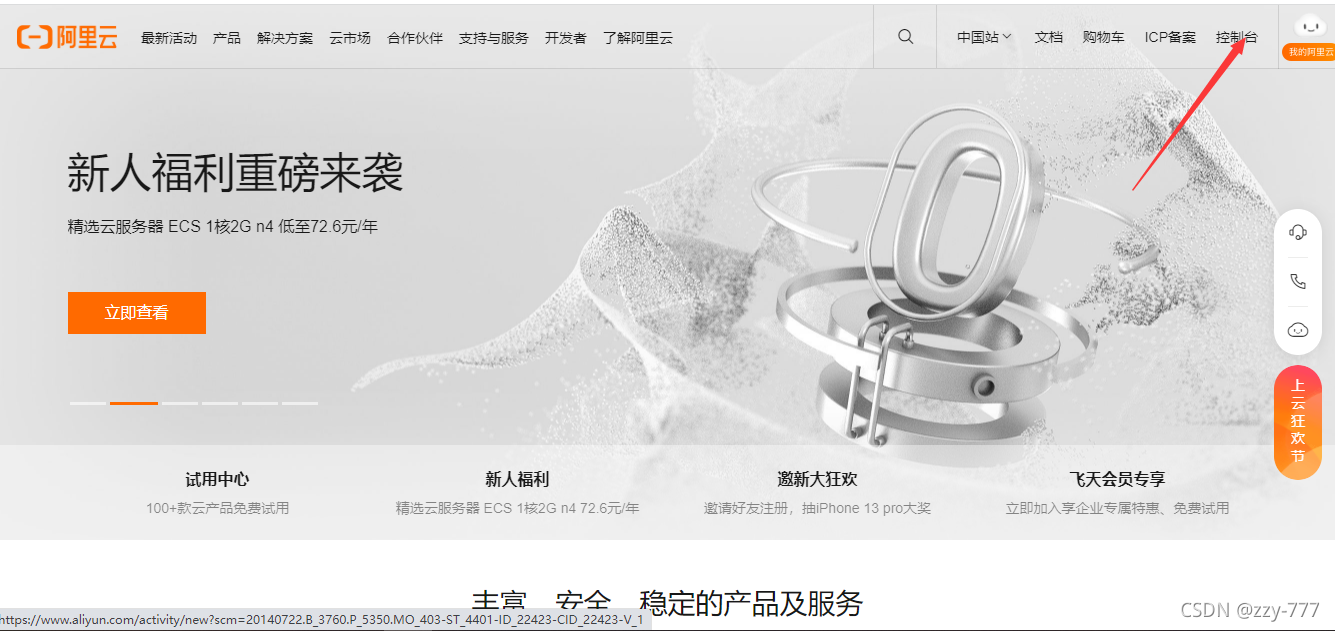Expand the 解决方案 solutions menu

[284, 37]
